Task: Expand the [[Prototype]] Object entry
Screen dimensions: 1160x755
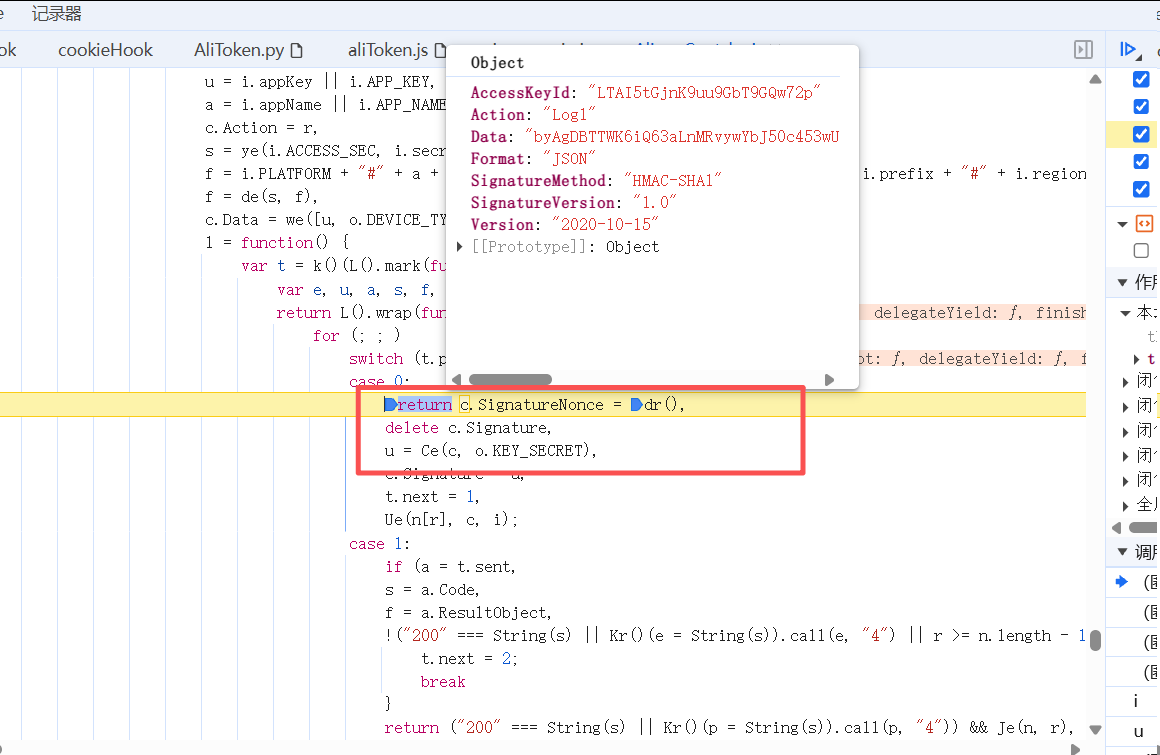Action: point(460,247)
